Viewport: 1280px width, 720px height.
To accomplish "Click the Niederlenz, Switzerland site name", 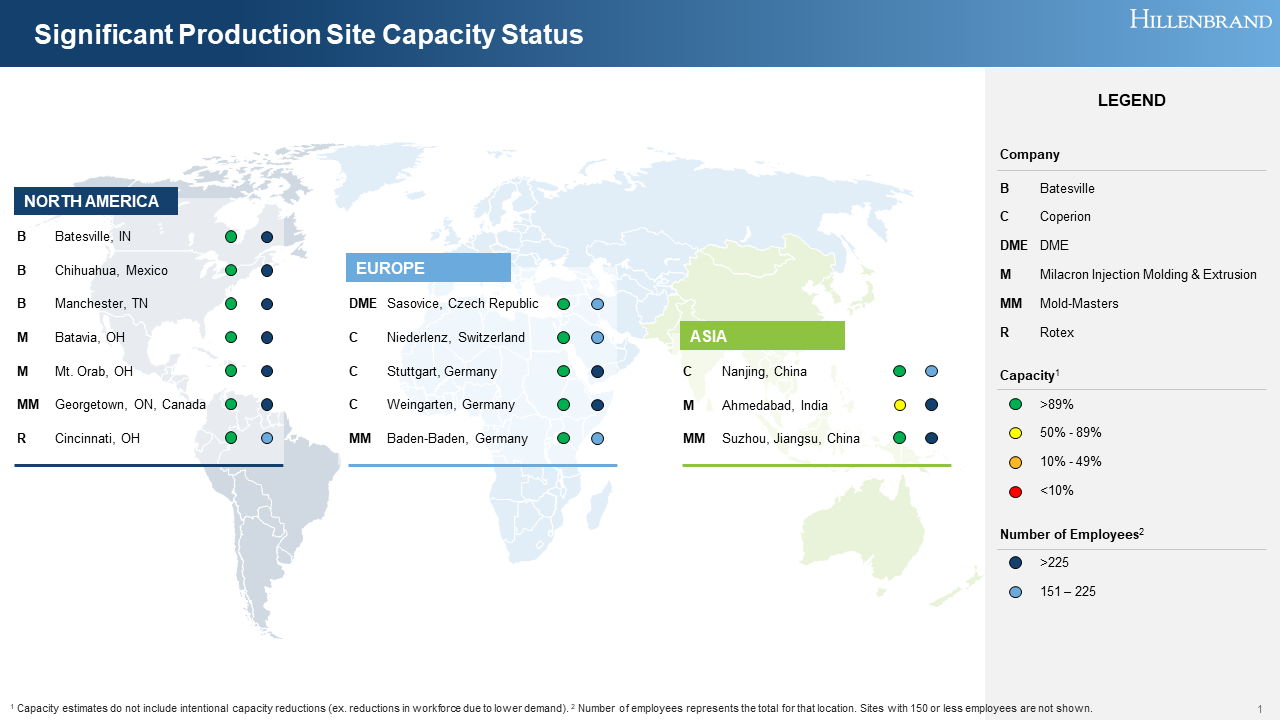I will [456, 338].
